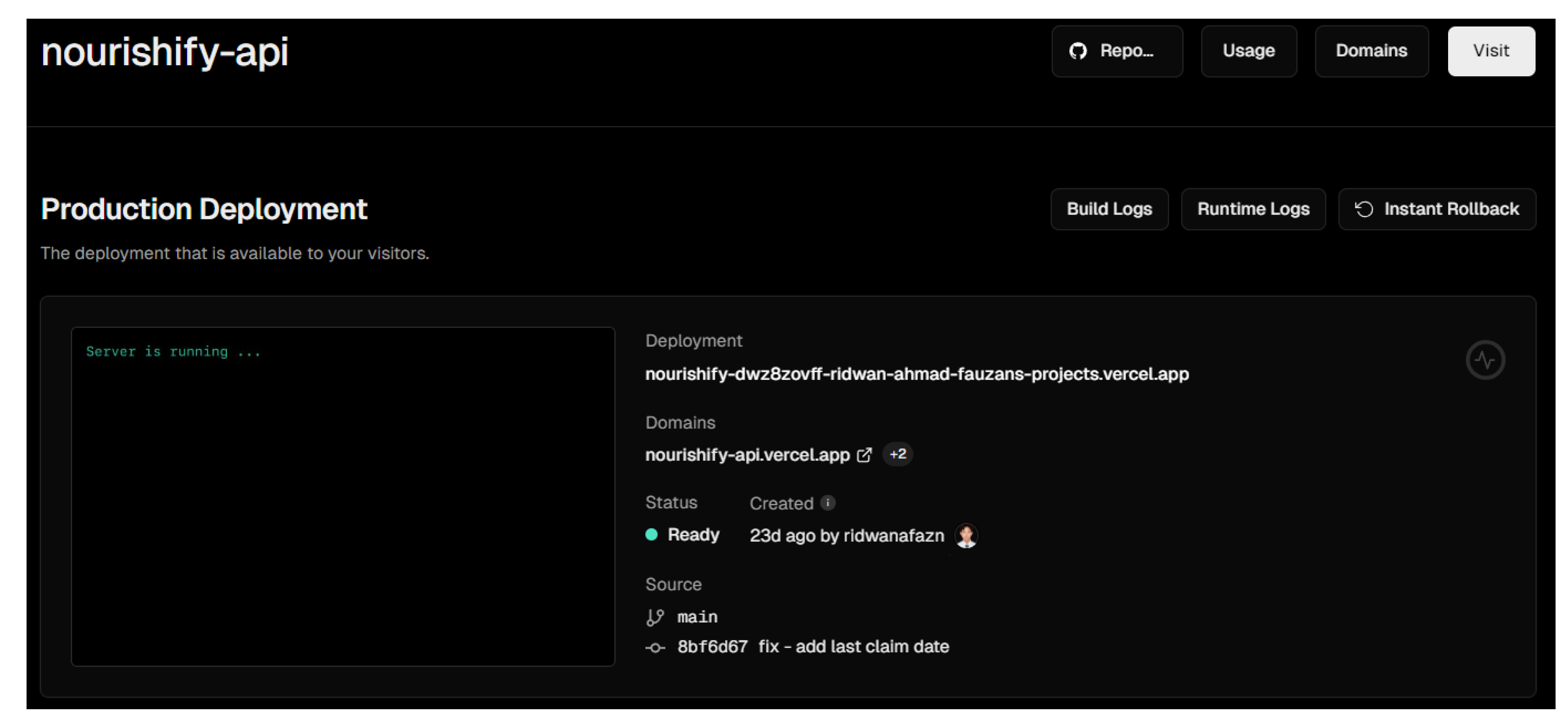Image resolution: width=1568 pixels, height=720 pixels.
Task: Click the deployment preview thumbnail
Action: point(343,496)
